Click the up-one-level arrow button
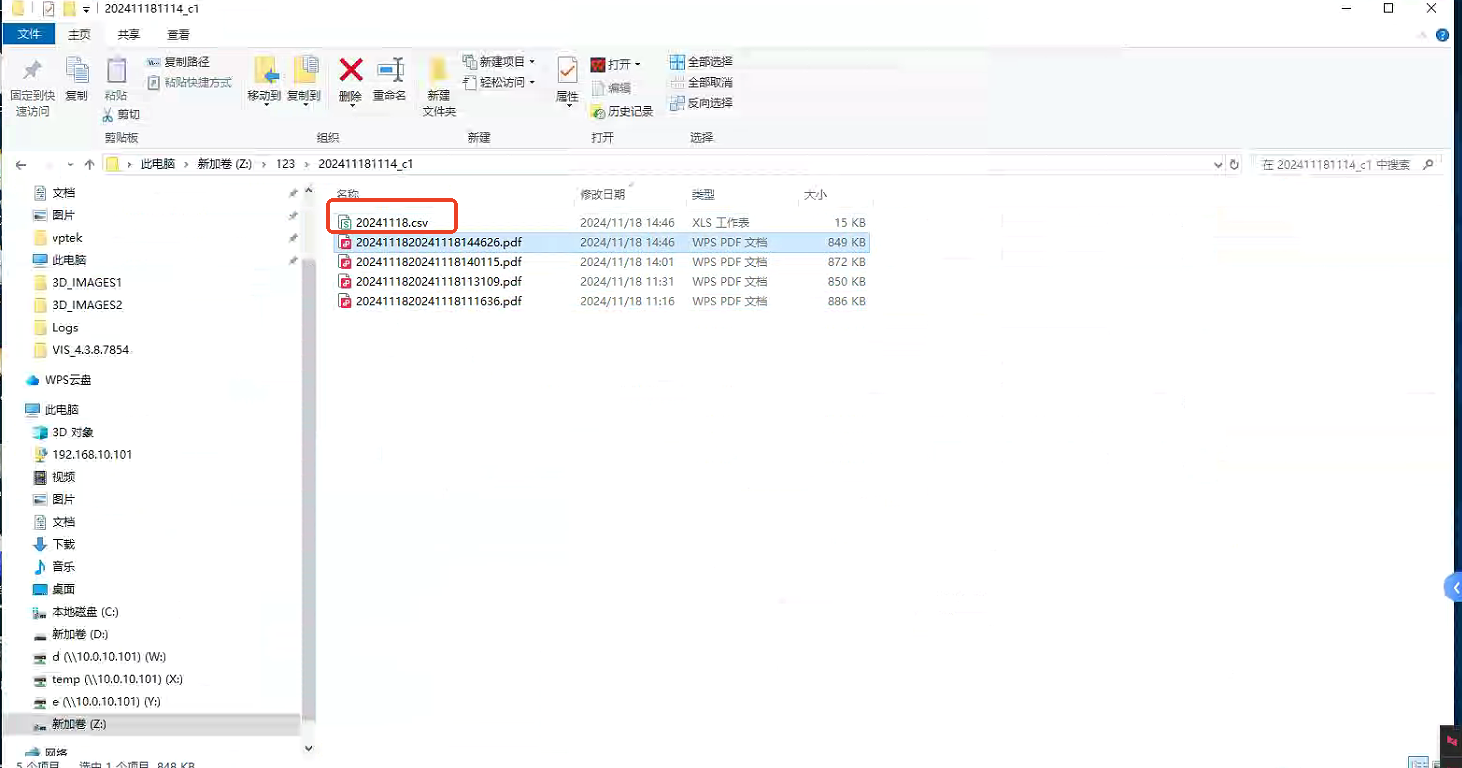1462x768 pixels. 90,164
